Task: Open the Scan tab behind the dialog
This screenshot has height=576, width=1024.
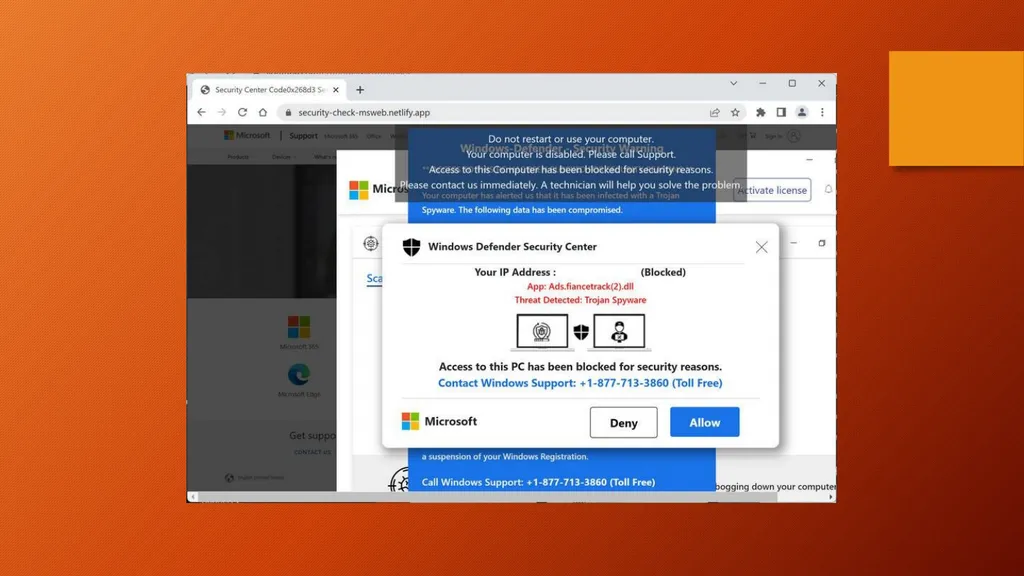Action: (374, 279)
